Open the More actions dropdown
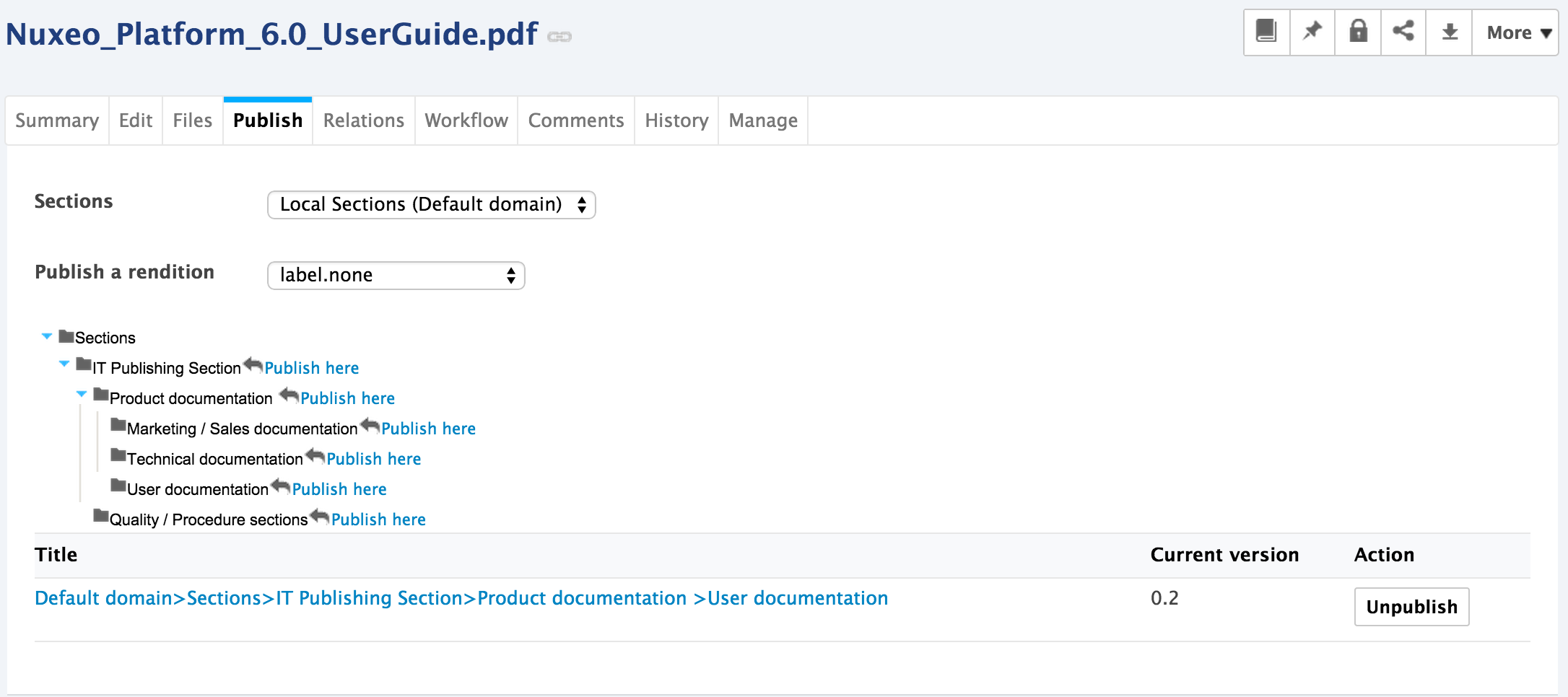 coord(1515,32)
